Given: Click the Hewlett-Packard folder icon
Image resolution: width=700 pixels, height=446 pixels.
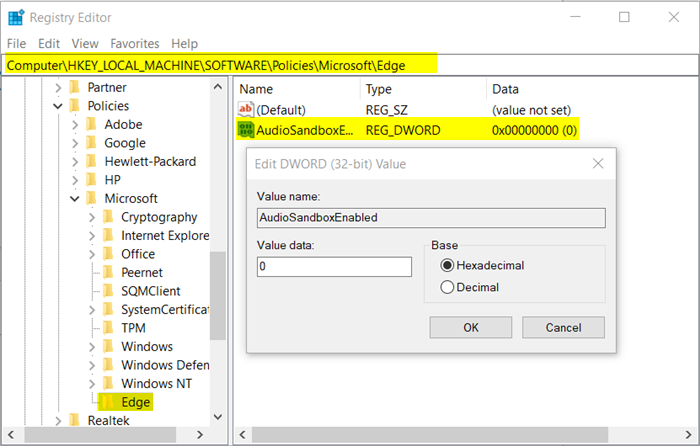Looking at the screenshot, I should [x=91, y=162].
